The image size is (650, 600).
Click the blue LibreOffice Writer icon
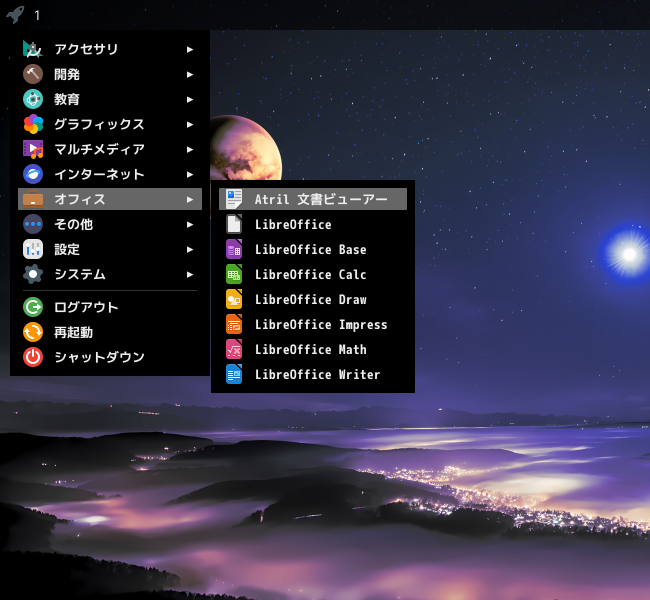(234, 374)
